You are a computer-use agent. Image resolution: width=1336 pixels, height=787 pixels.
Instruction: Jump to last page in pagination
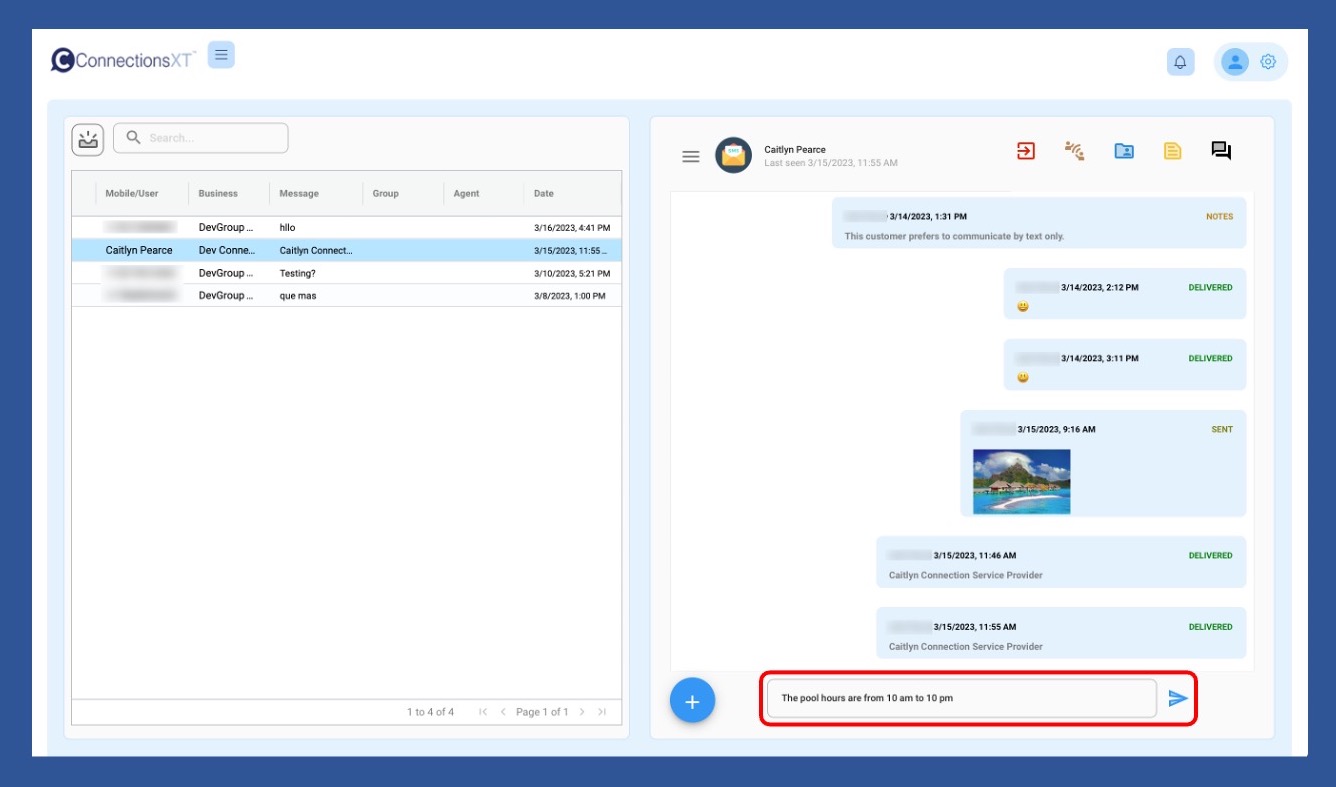pos(602,712)
